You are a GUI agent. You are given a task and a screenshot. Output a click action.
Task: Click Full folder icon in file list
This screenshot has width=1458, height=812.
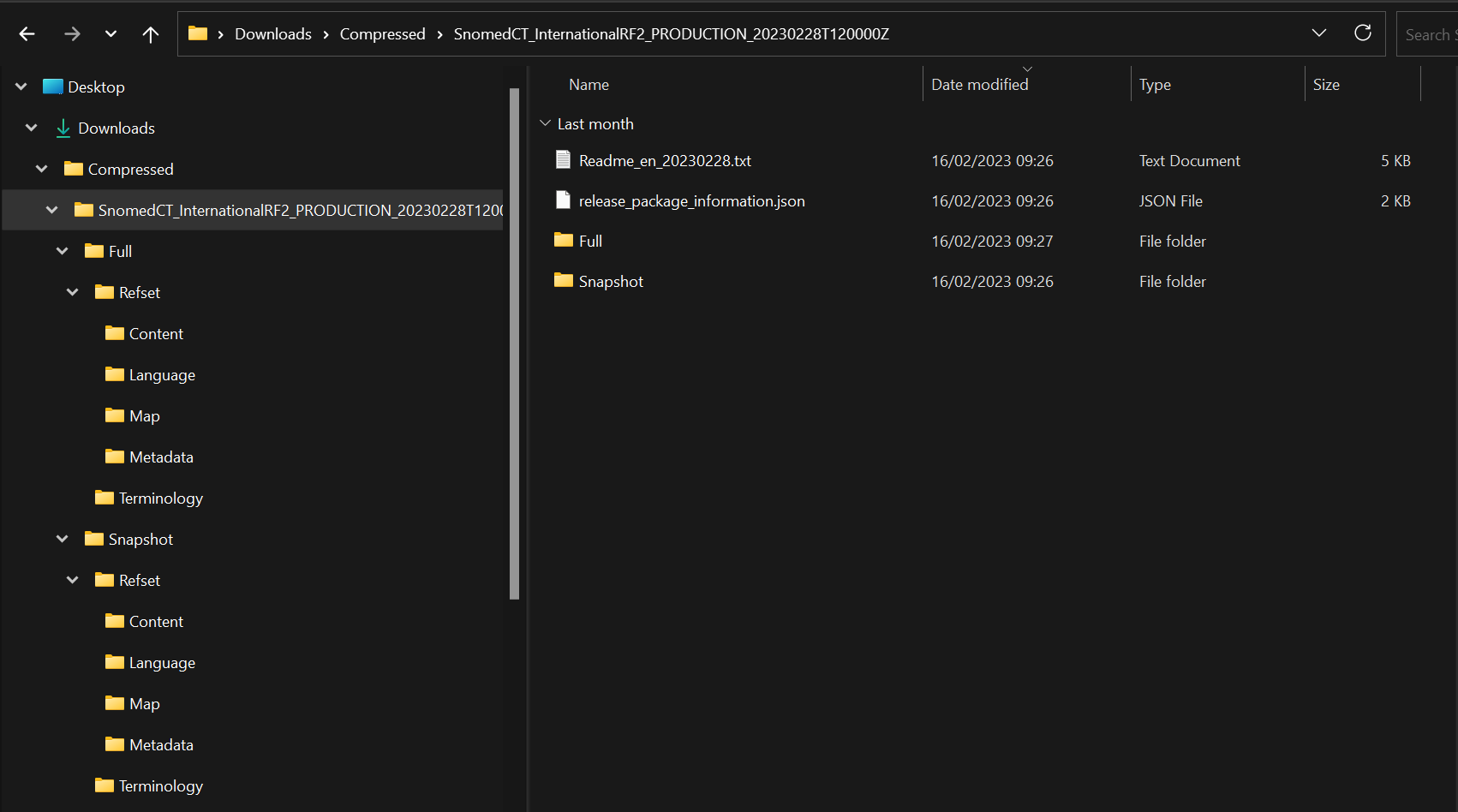point(564,240)
